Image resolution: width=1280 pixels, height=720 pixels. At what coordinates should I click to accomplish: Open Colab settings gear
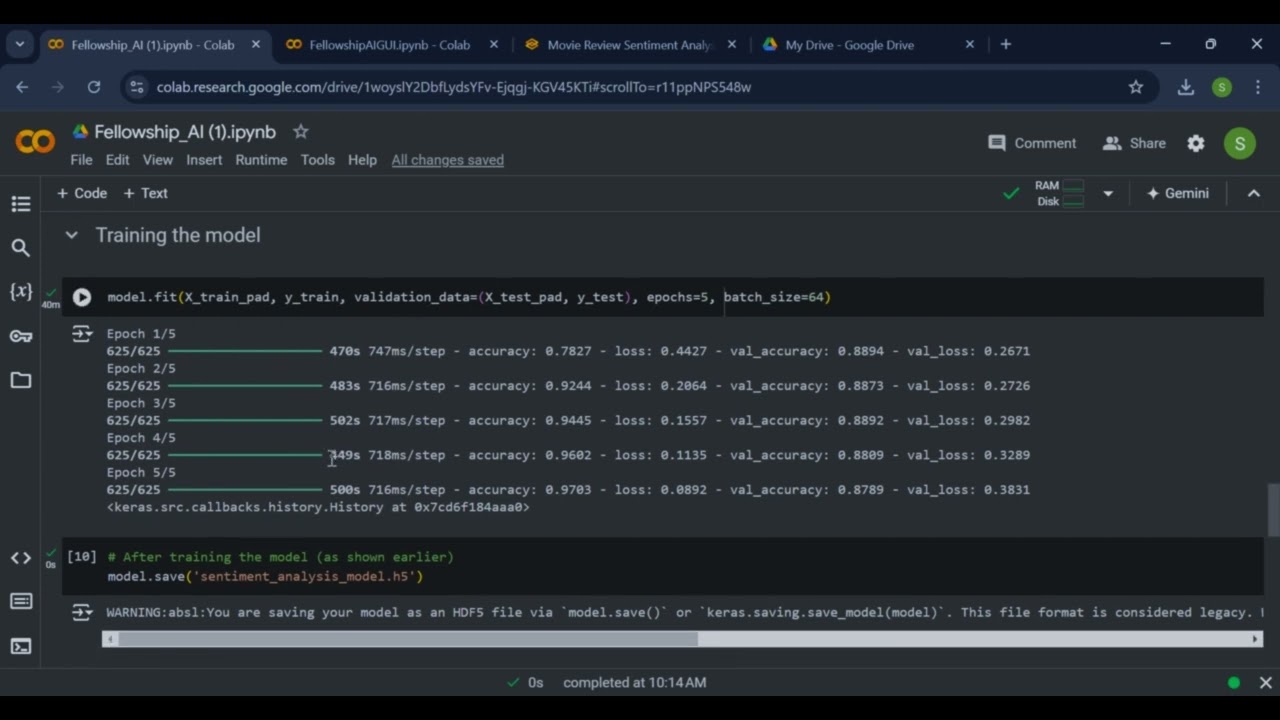1196,143
